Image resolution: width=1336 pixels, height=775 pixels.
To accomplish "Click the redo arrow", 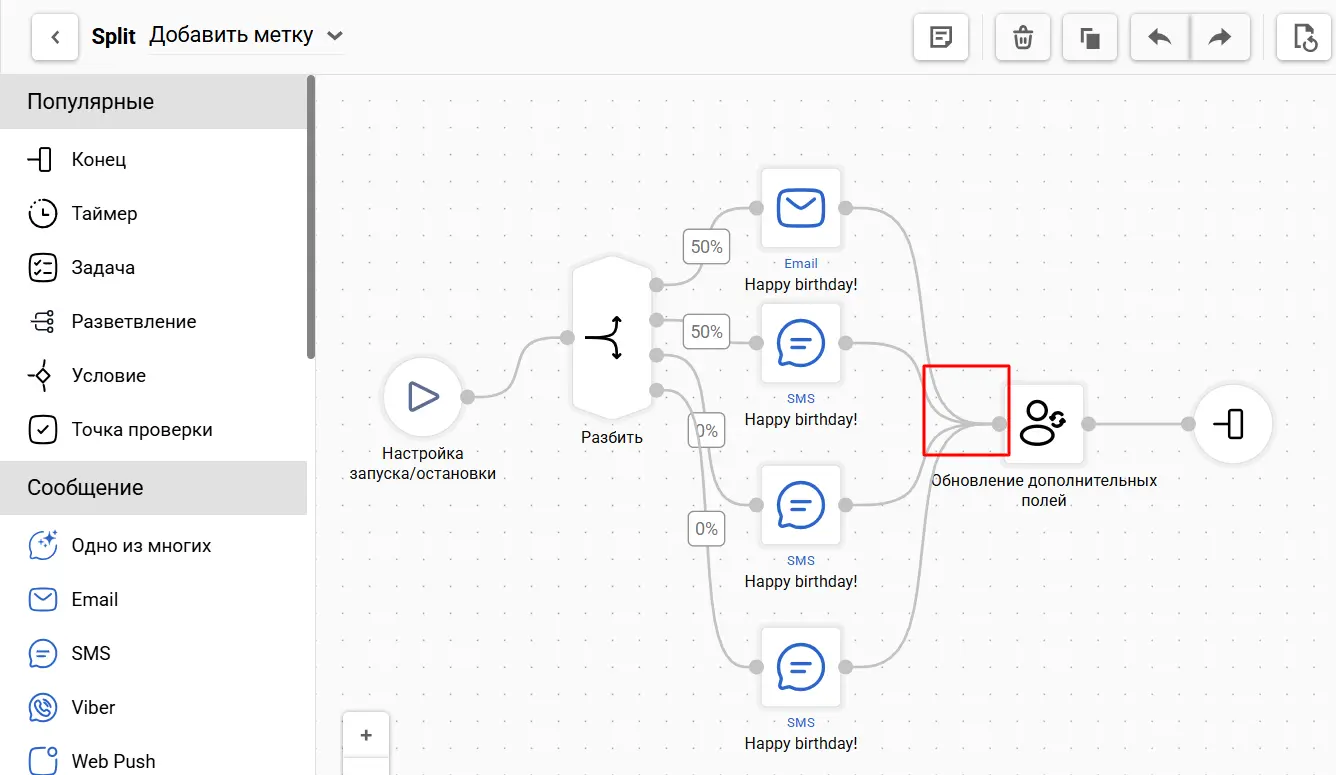I will 1220,38.
